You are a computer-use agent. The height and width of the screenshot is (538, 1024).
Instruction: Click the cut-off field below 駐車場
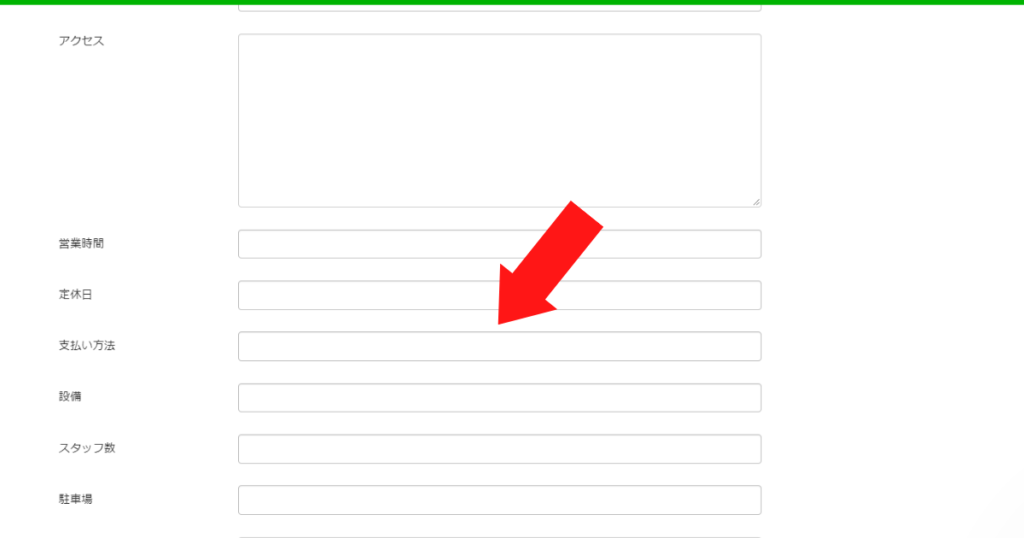point(500,537)
